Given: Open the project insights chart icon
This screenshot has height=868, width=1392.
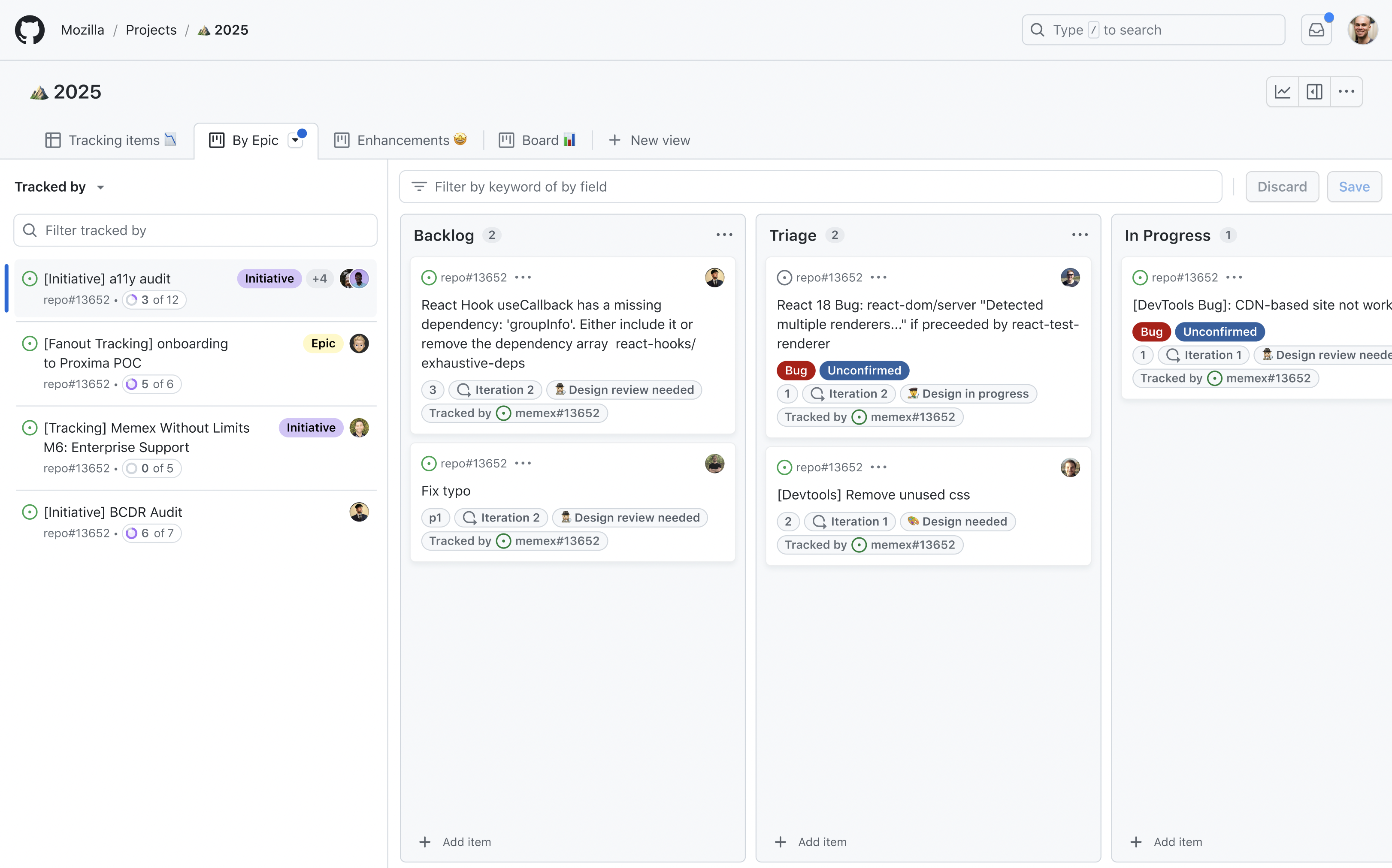Looking at the screenshot, I should [x=1282, y=92].
